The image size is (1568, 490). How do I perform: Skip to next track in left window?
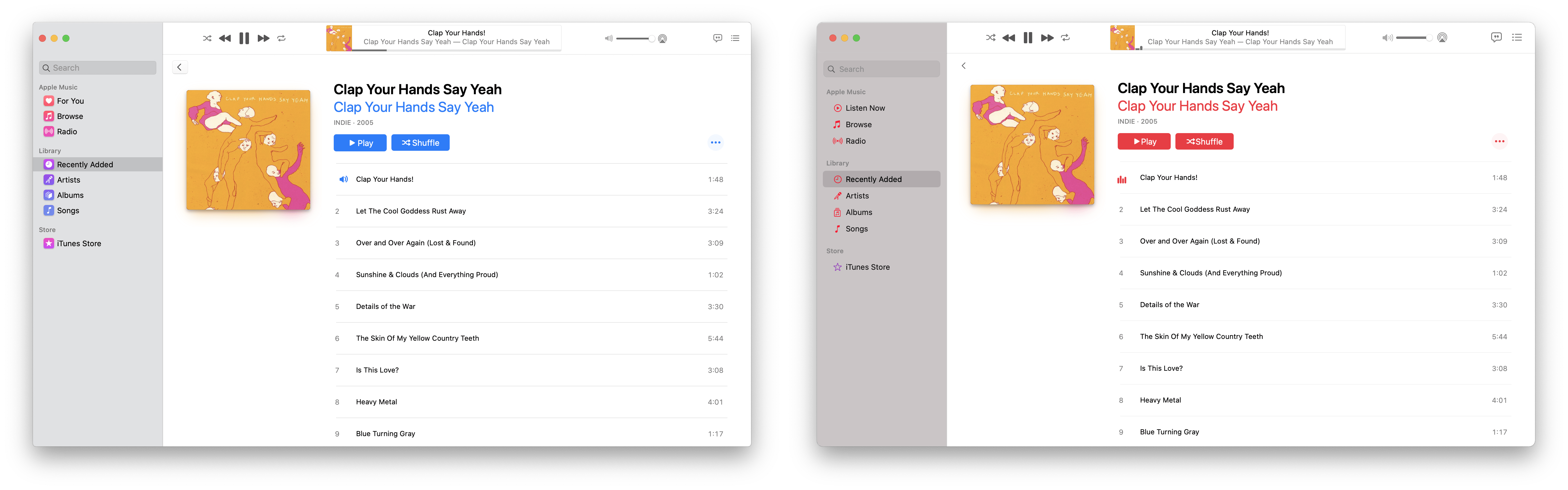tap(263, 38)
